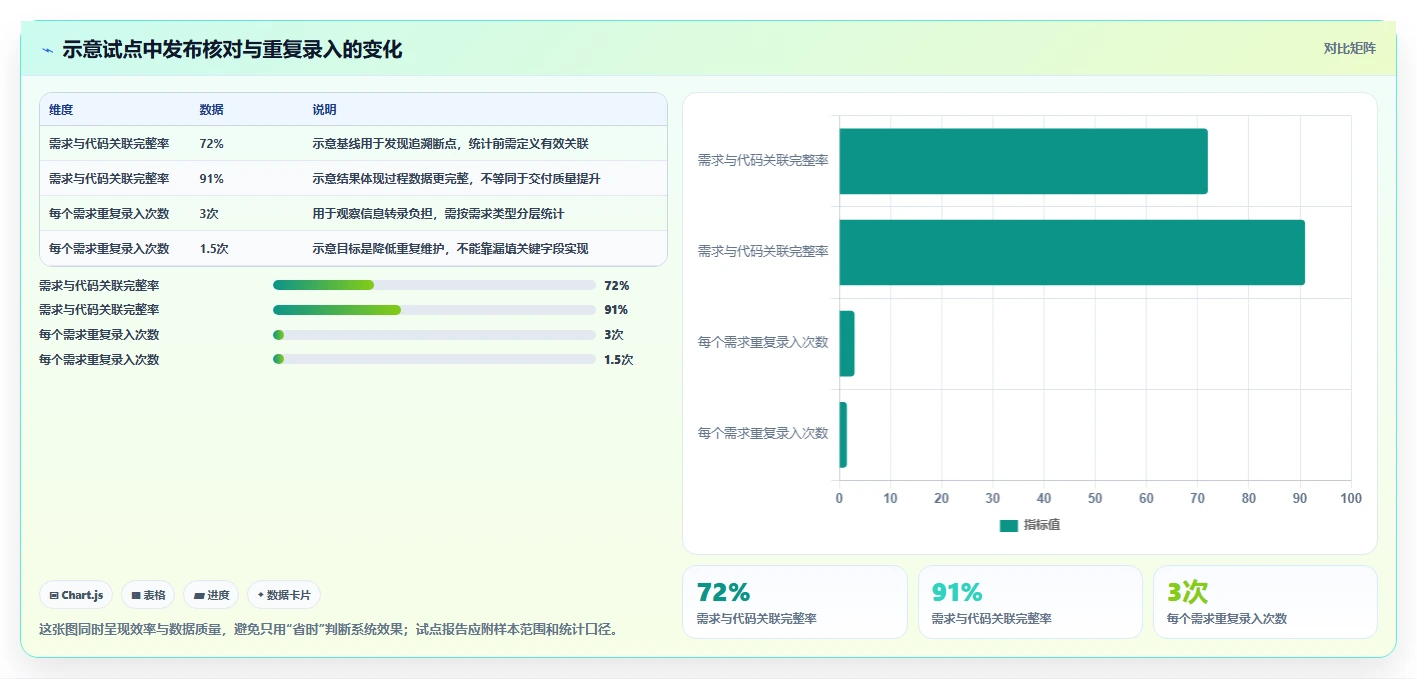Click the 91% data card
This screenshot has width=1417, height=679.
1030,602
